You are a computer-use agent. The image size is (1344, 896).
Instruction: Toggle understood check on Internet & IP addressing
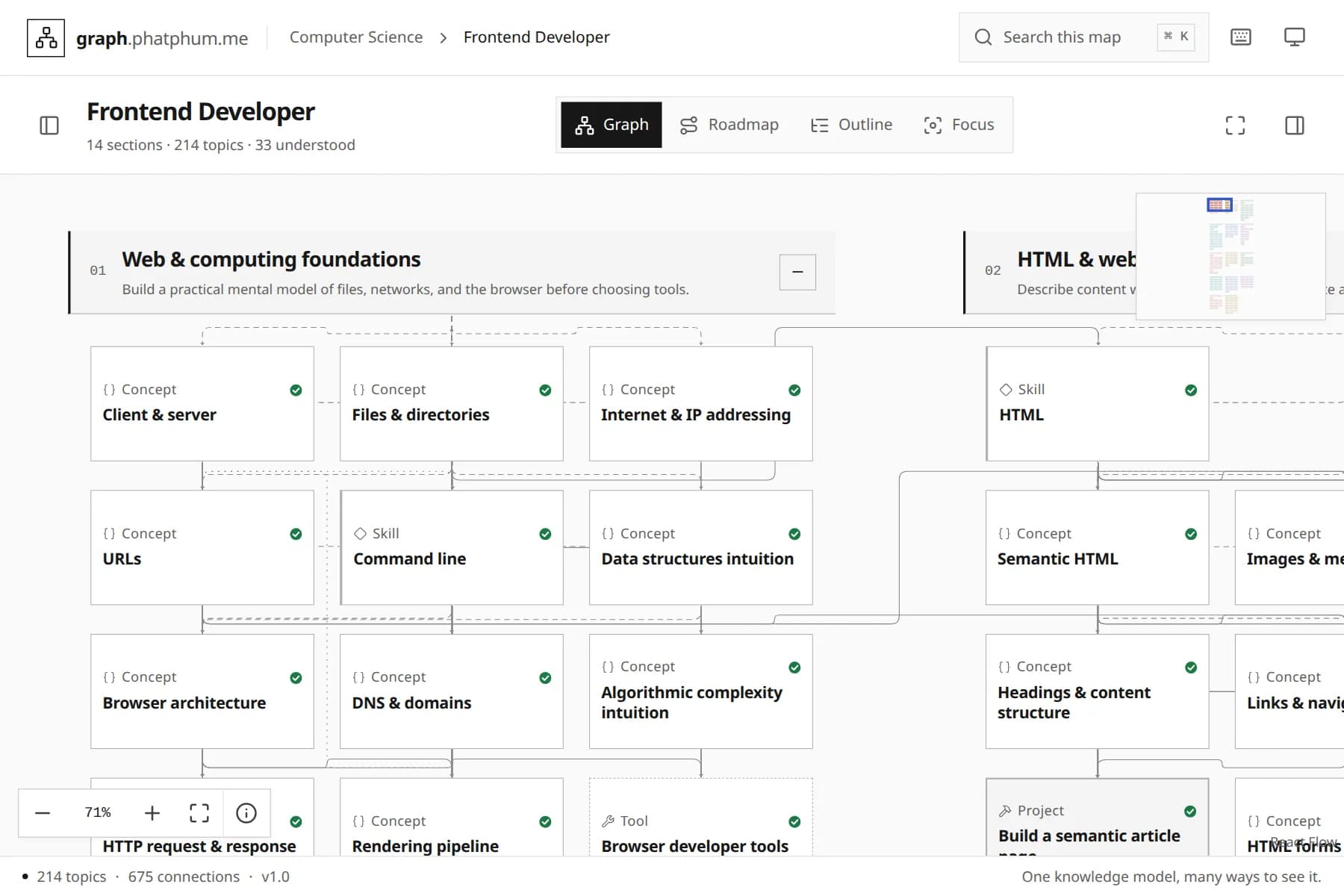click(x=794, y=390)
